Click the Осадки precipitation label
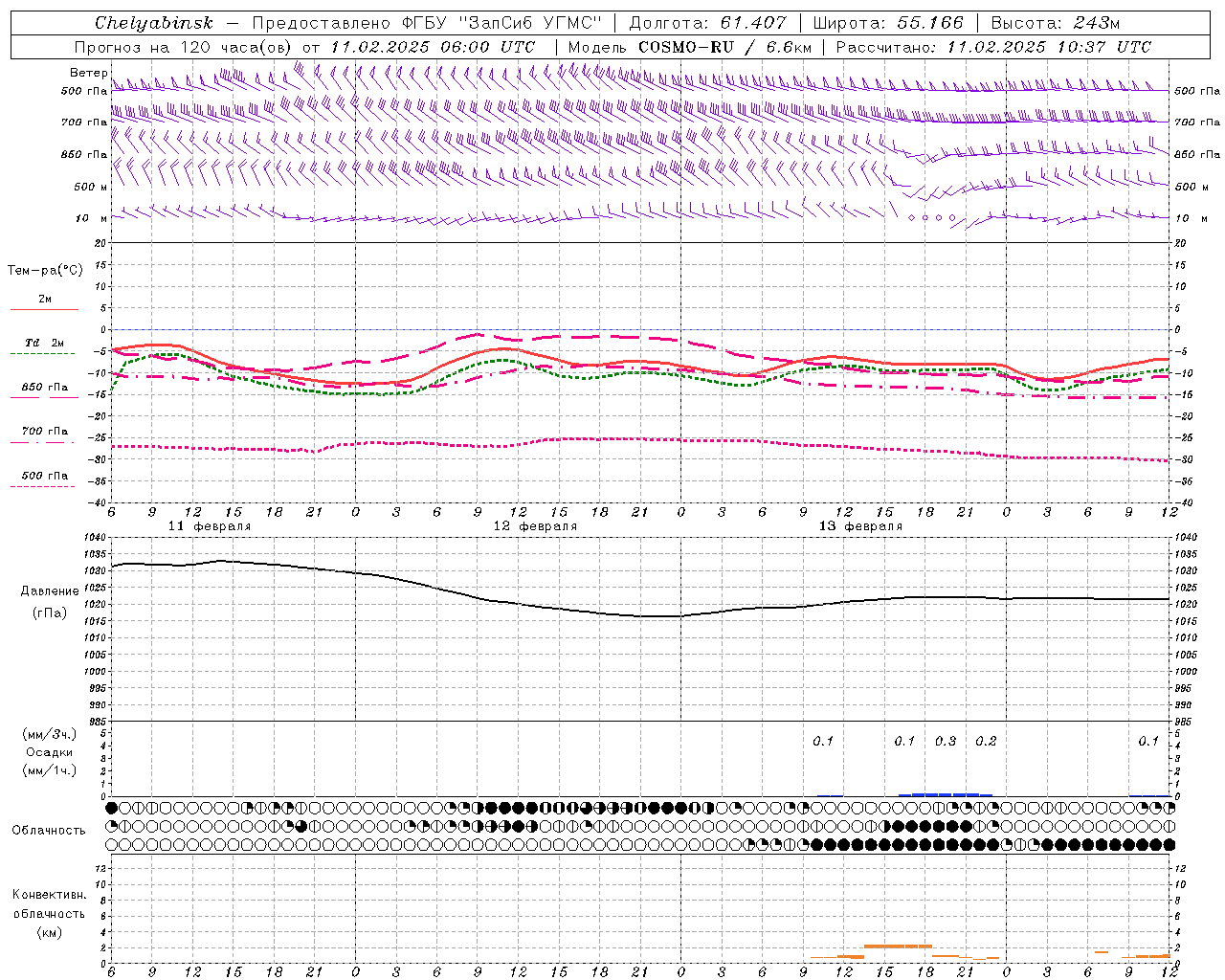The image size is (1225, 980). click(50, 752)
